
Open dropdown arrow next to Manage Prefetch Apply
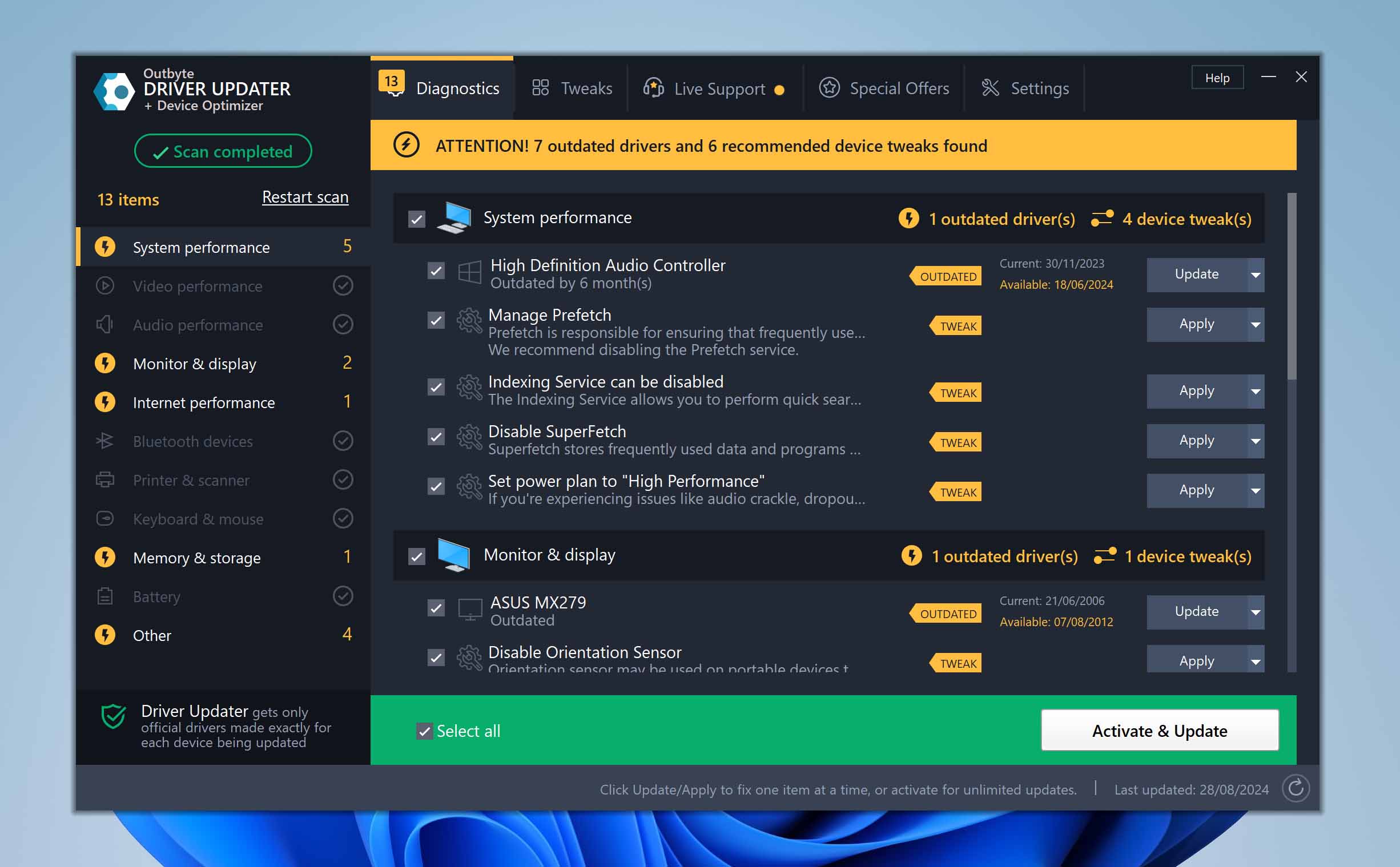(1256, 325)
